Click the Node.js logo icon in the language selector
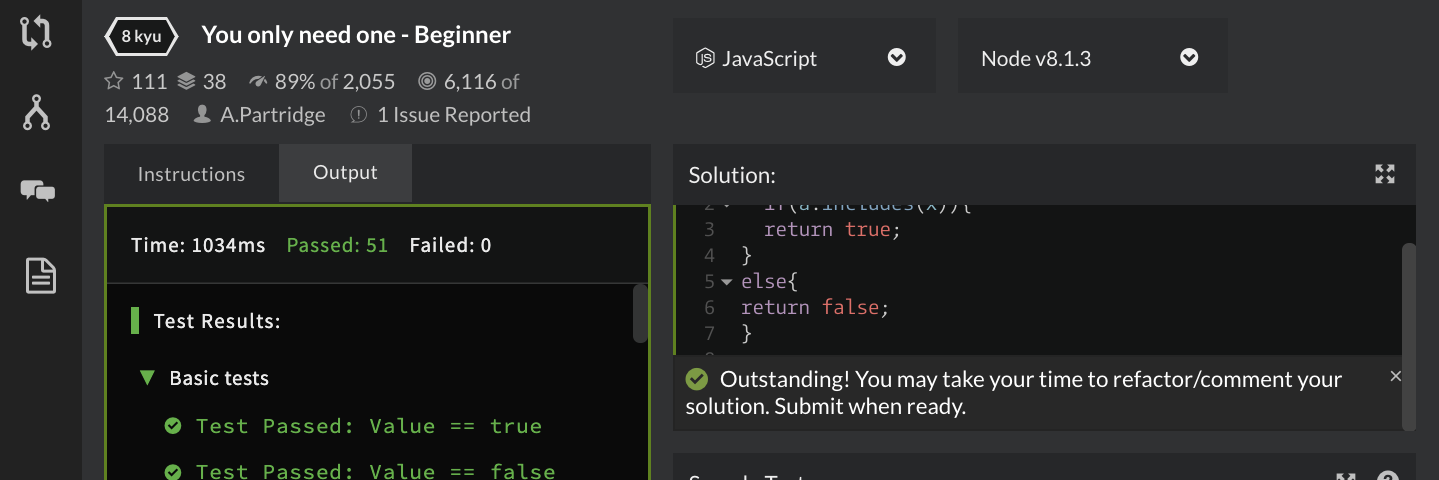Image resolution: width=1439 pixels, height=480 pixels. 705,58
